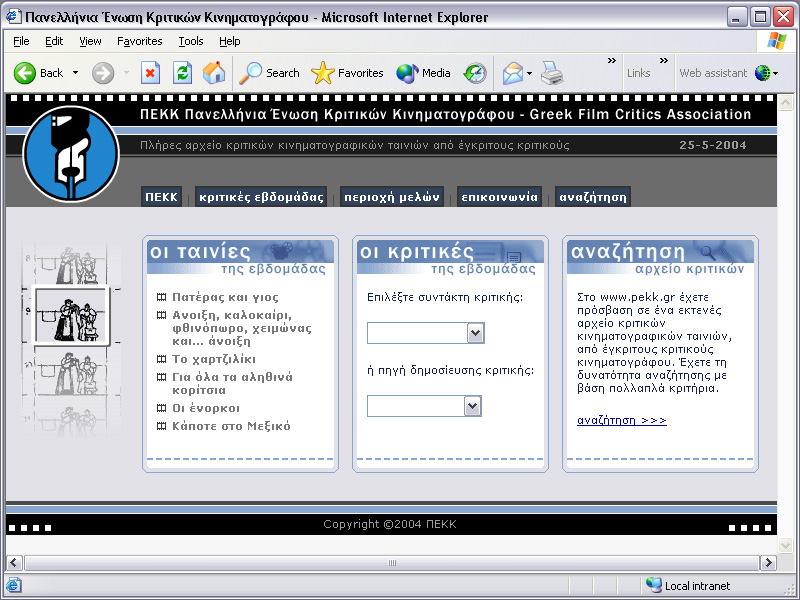Click the vertical scrollbar down arrow

coord(785,545)
